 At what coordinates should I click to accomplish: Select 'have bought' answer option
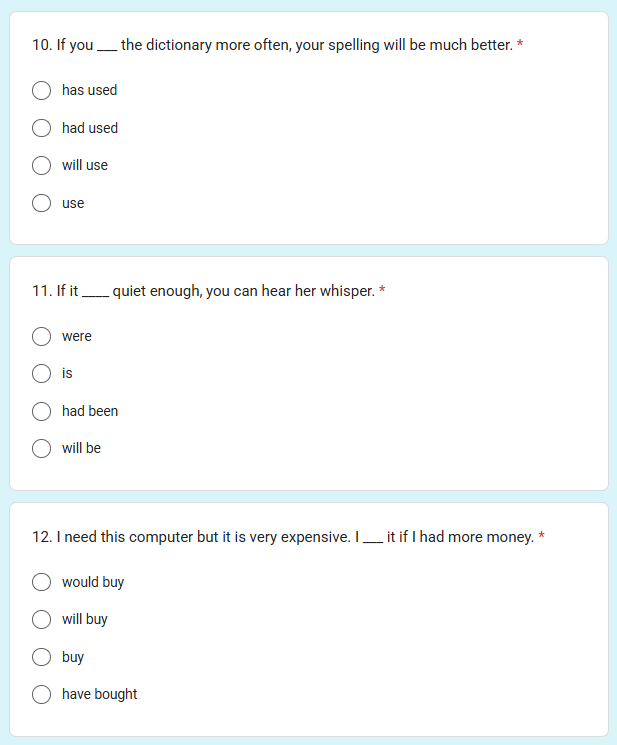point(41,694)
